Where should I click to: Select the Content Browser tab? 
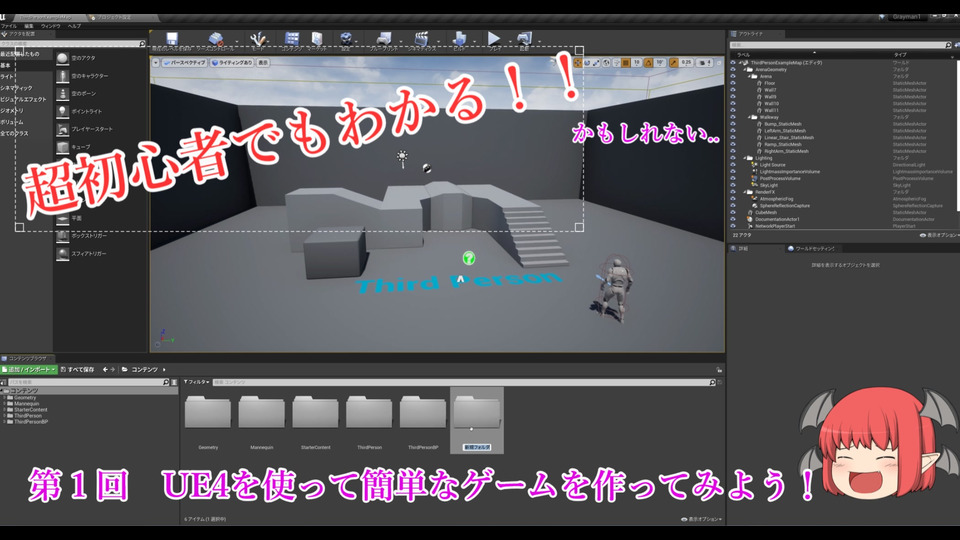27,358
